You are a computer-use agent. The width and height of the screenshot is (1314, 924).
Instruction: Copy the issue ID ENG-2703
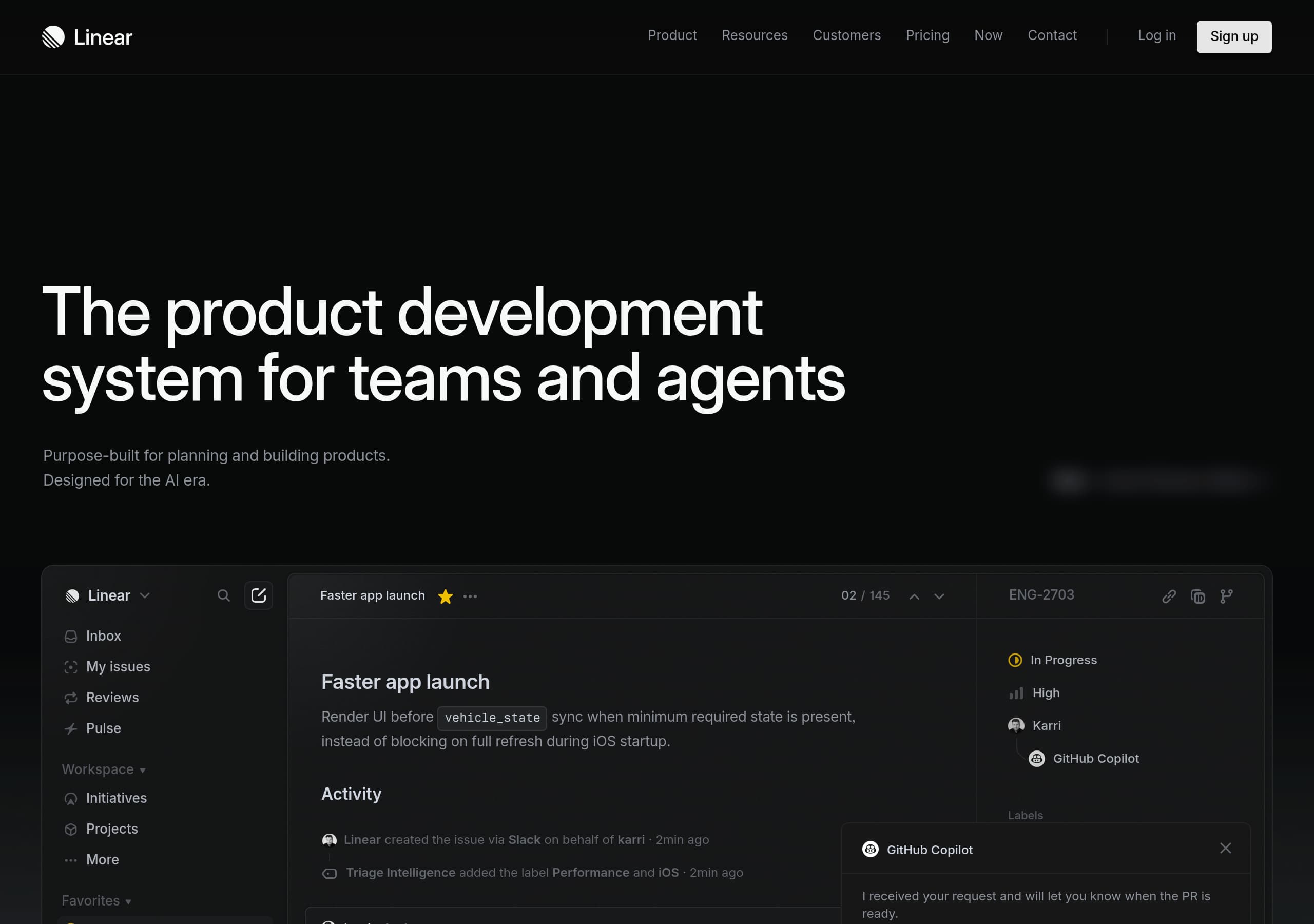[x=1199, y=596]
